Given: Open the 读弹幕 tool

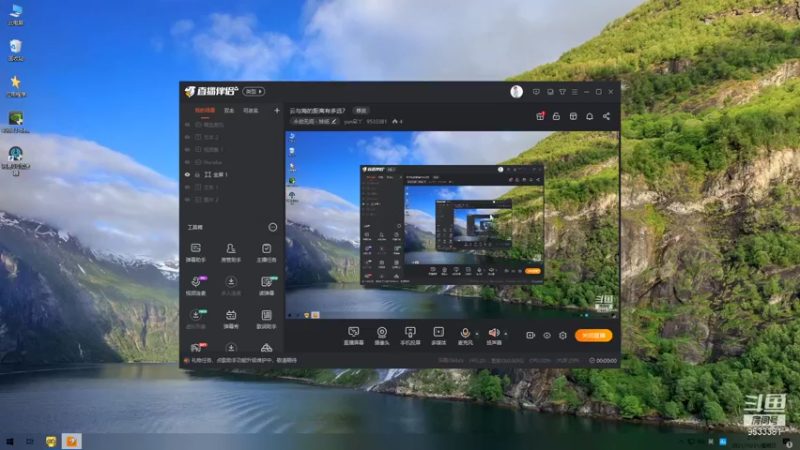Looking at the screenshot, I should coord(266,286).
